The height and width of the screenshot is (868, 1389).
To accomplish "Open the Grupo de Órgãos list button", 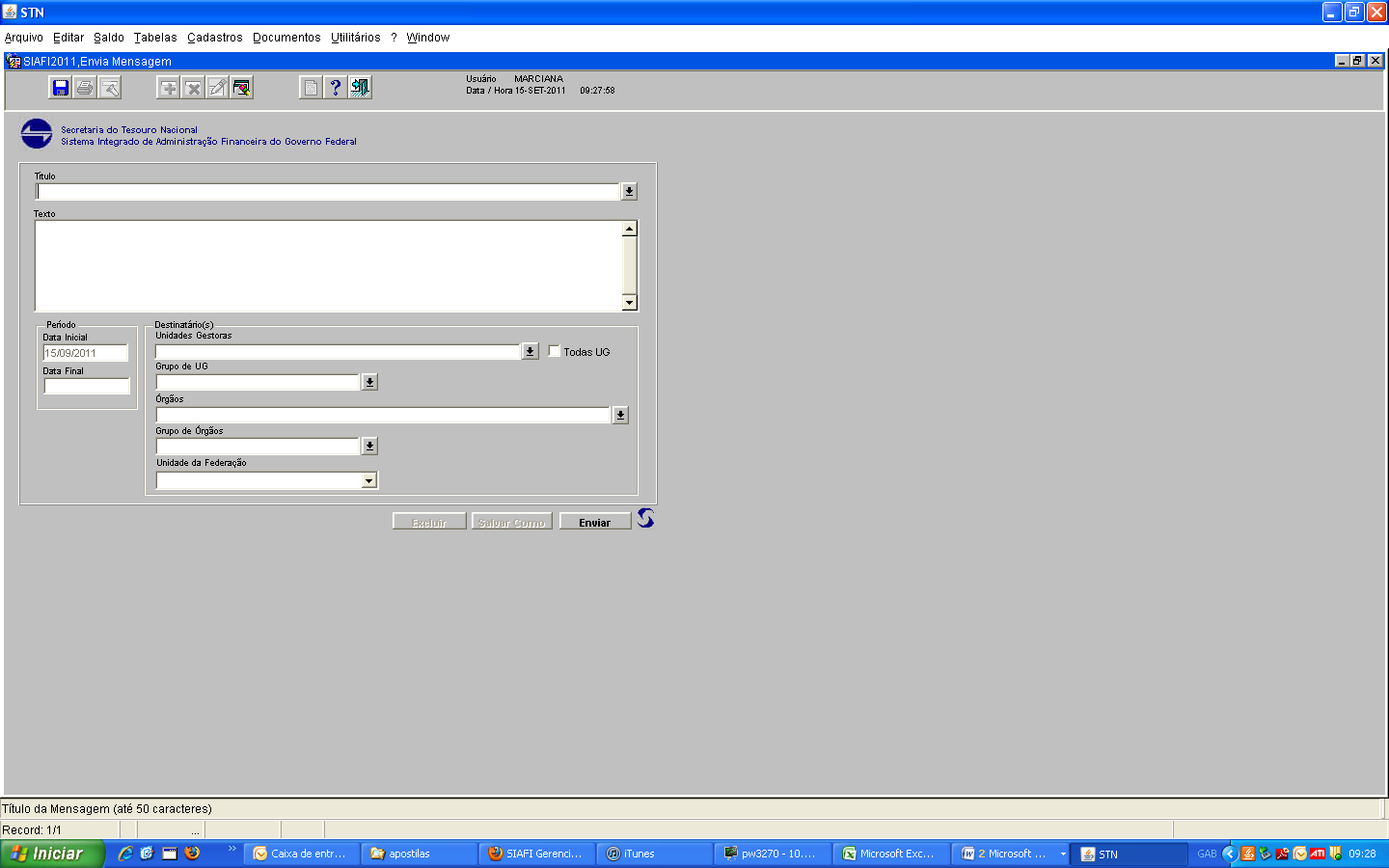I will [369, 446].
